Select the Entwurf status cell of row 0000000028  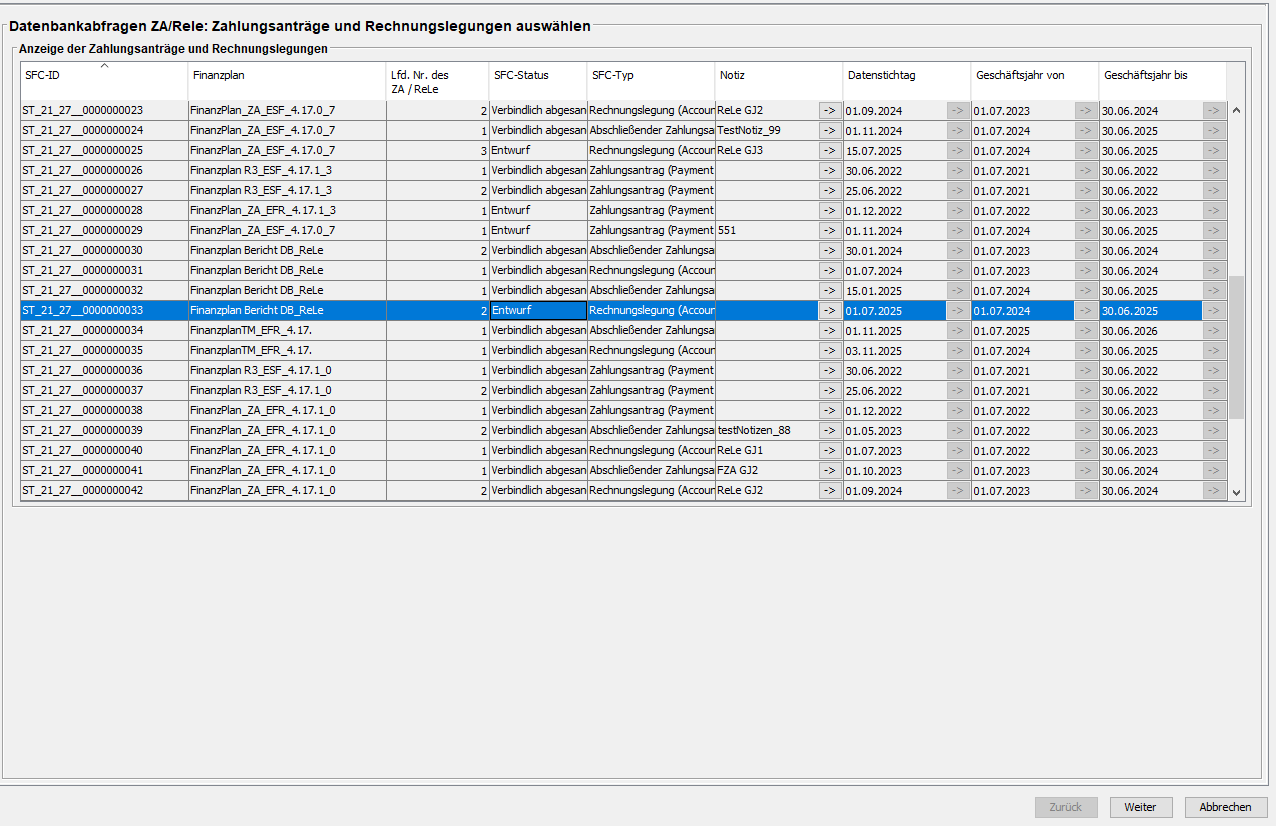tap(537, 210)
